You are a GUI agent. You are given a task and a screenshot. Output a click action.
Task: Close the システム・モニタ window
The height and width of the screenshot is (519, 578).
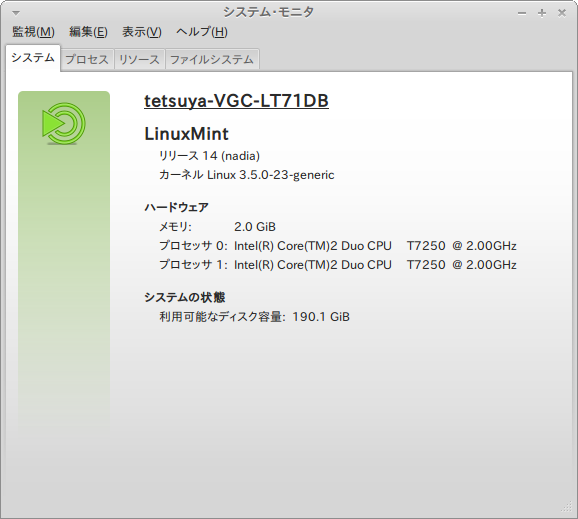[x=561, y=13]
